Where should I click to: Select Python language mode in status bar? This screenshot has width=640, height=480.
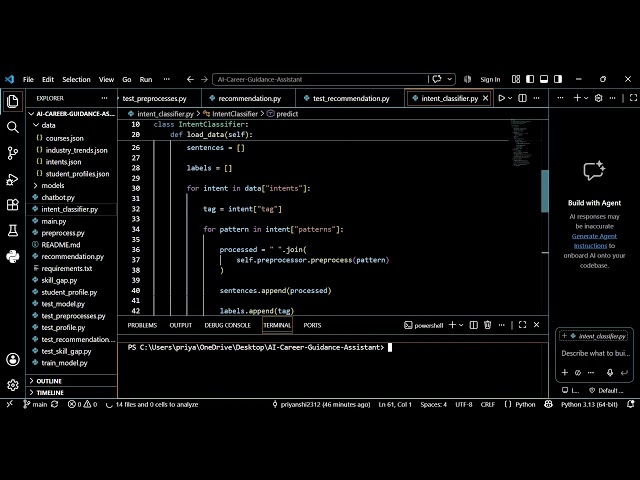[x=525, y=404]
